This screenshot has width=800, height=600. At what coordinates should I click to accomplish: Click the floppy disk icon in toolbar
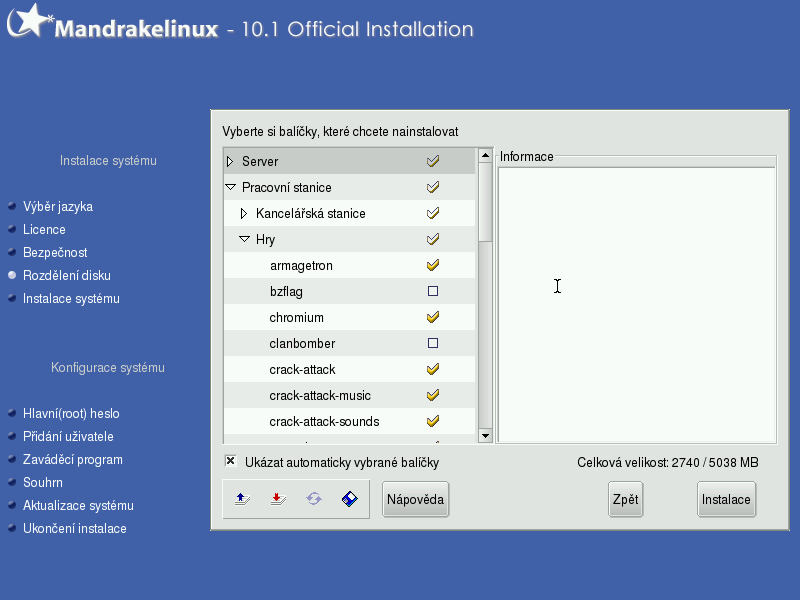point(349,499)
